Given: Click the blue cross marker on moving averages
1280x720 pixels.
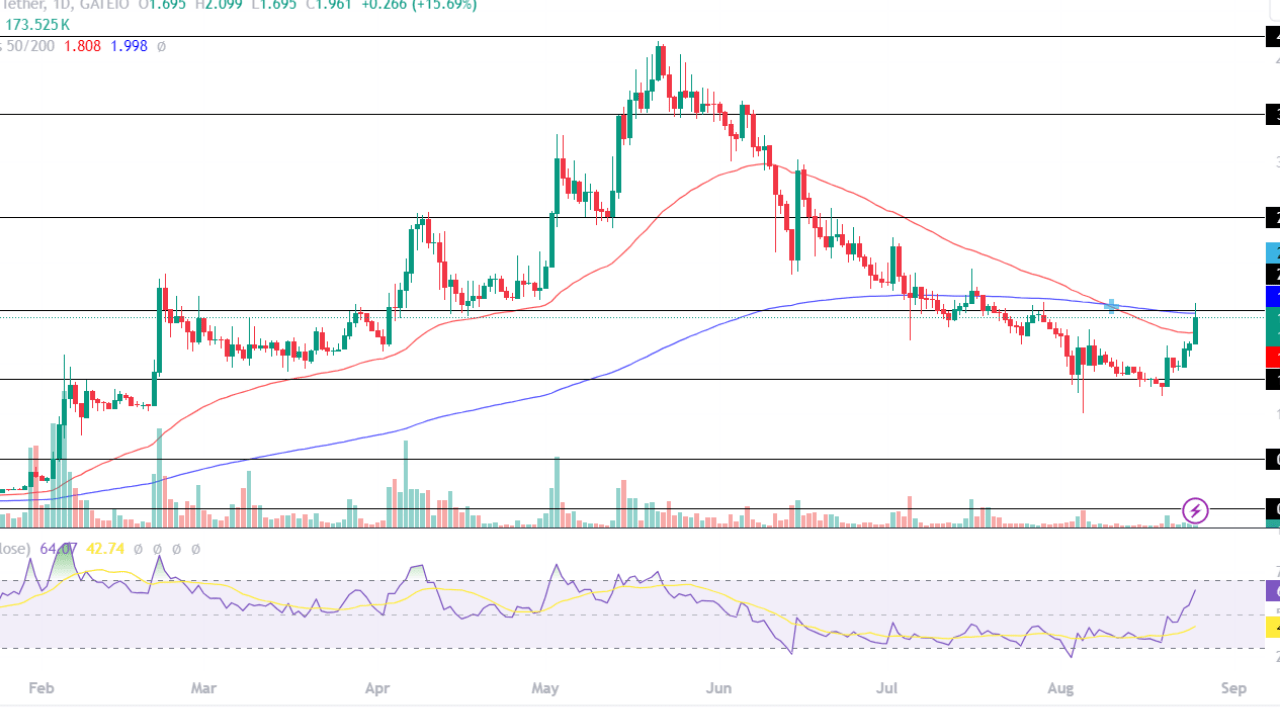Looking at the screenshot, I should [1111, 305].
